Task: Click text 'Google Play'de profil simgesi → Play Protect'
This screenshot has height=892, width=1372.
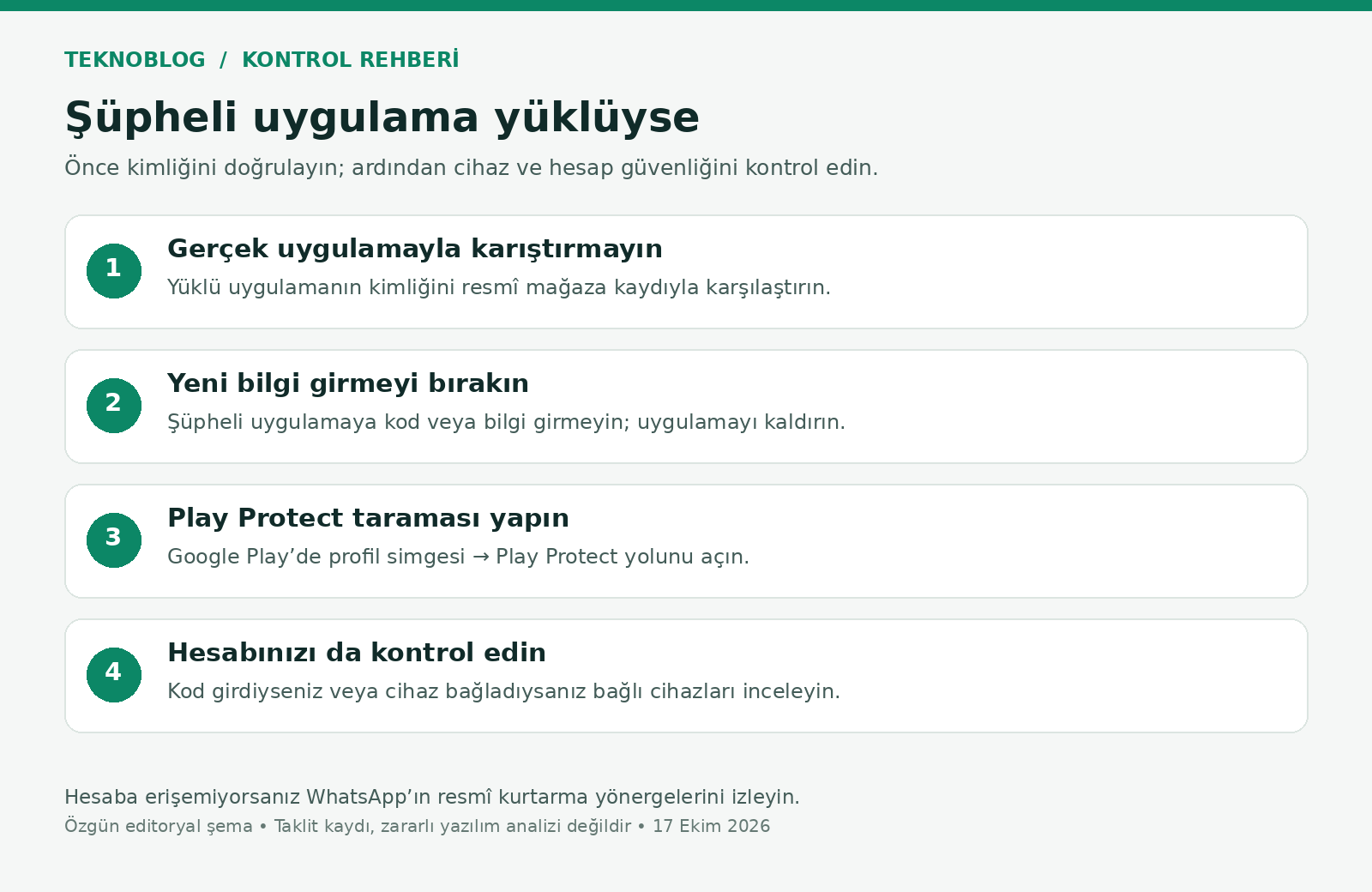Action: 393,557
